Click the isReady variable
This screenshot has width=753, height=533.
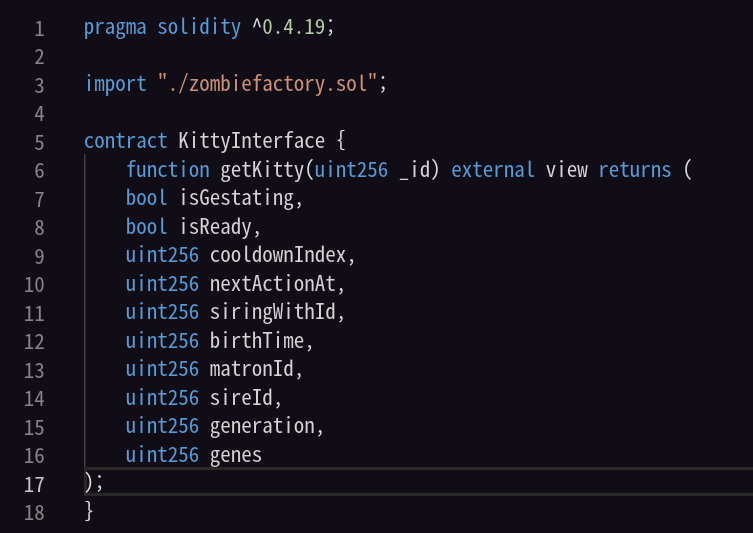(x=216, y=227)
